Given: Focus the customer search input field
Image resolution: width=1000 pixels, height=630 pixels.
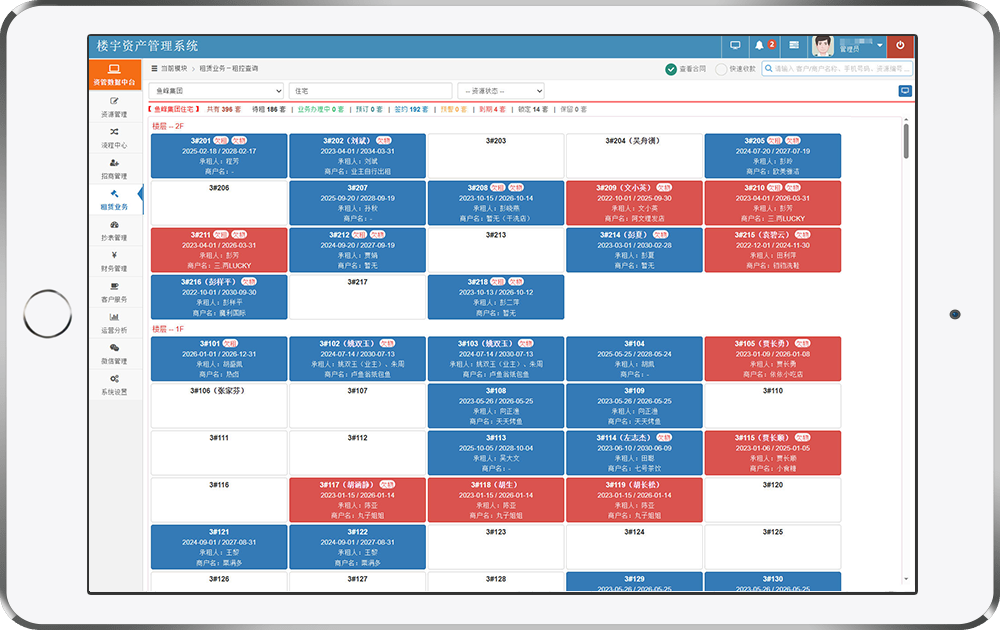Looking at the screenshot, I should click(837, 68).
